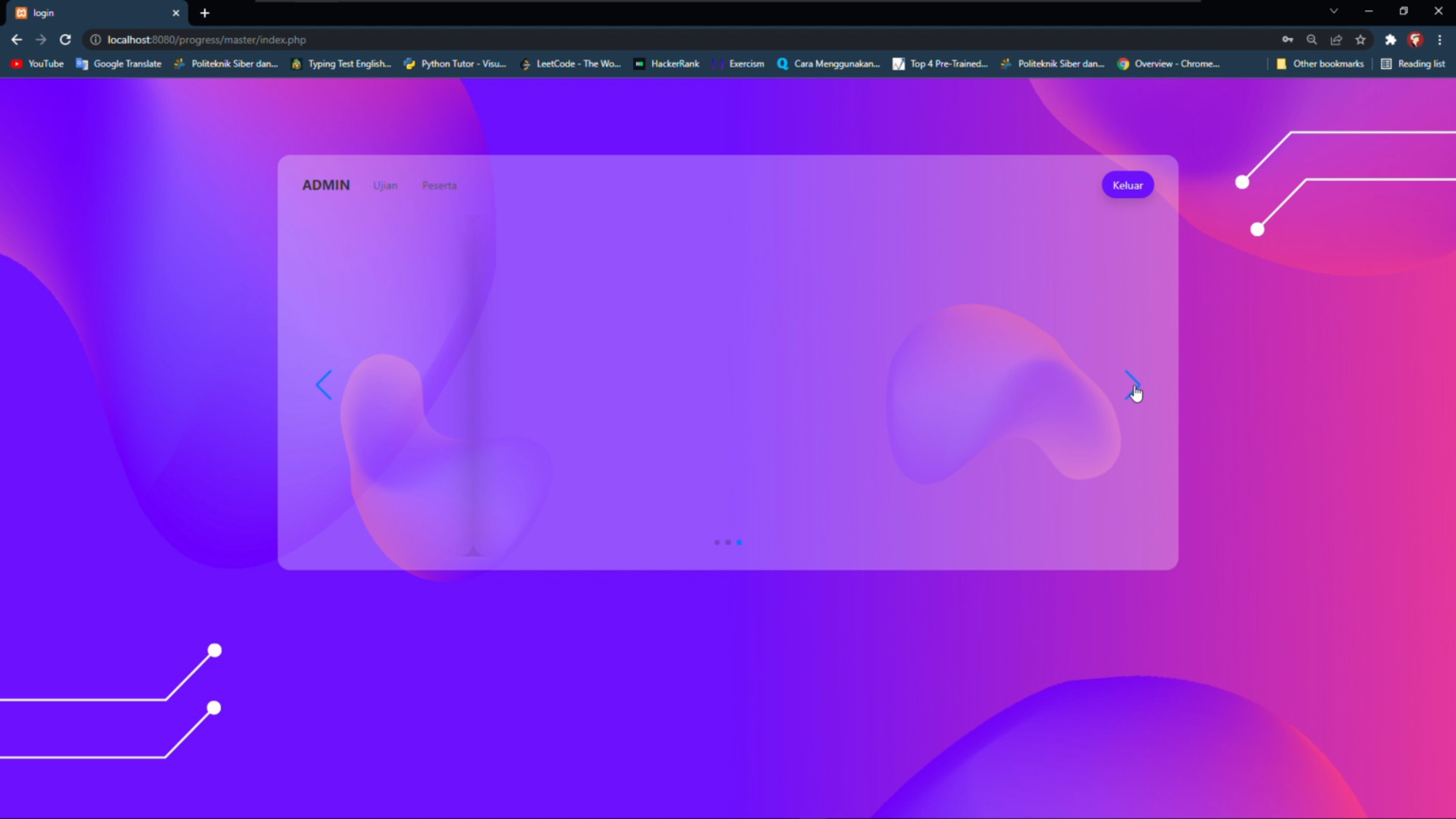Reload the page with refresh icon
The width and height of the screenshot is (1456, 819).
(x=65, y=39)
